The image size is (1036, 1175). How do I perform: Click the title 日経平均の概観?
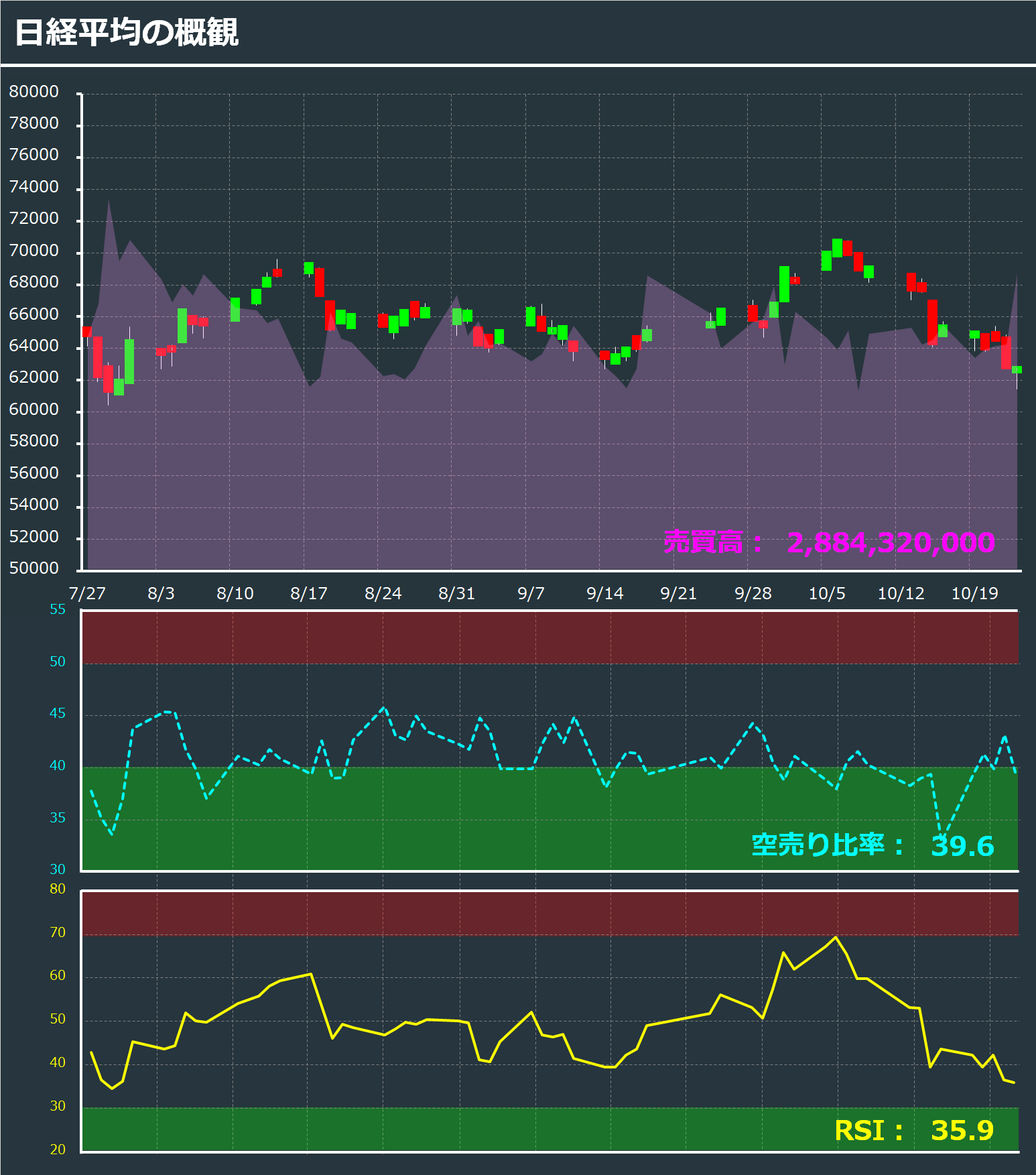[127, 32]
